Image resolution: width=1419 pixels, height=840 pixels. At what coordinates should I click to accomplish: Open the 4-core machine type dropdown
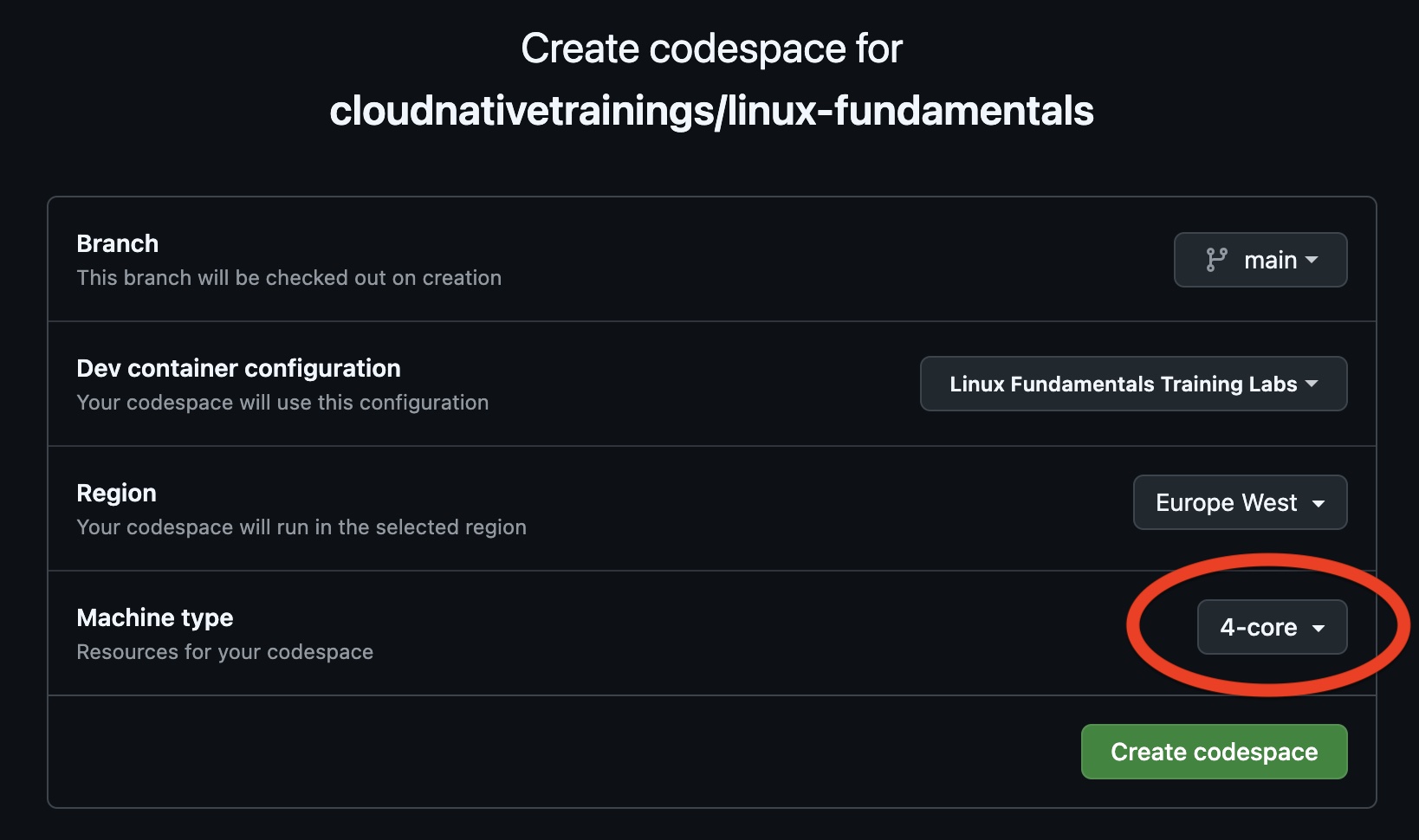[1272, 627]
